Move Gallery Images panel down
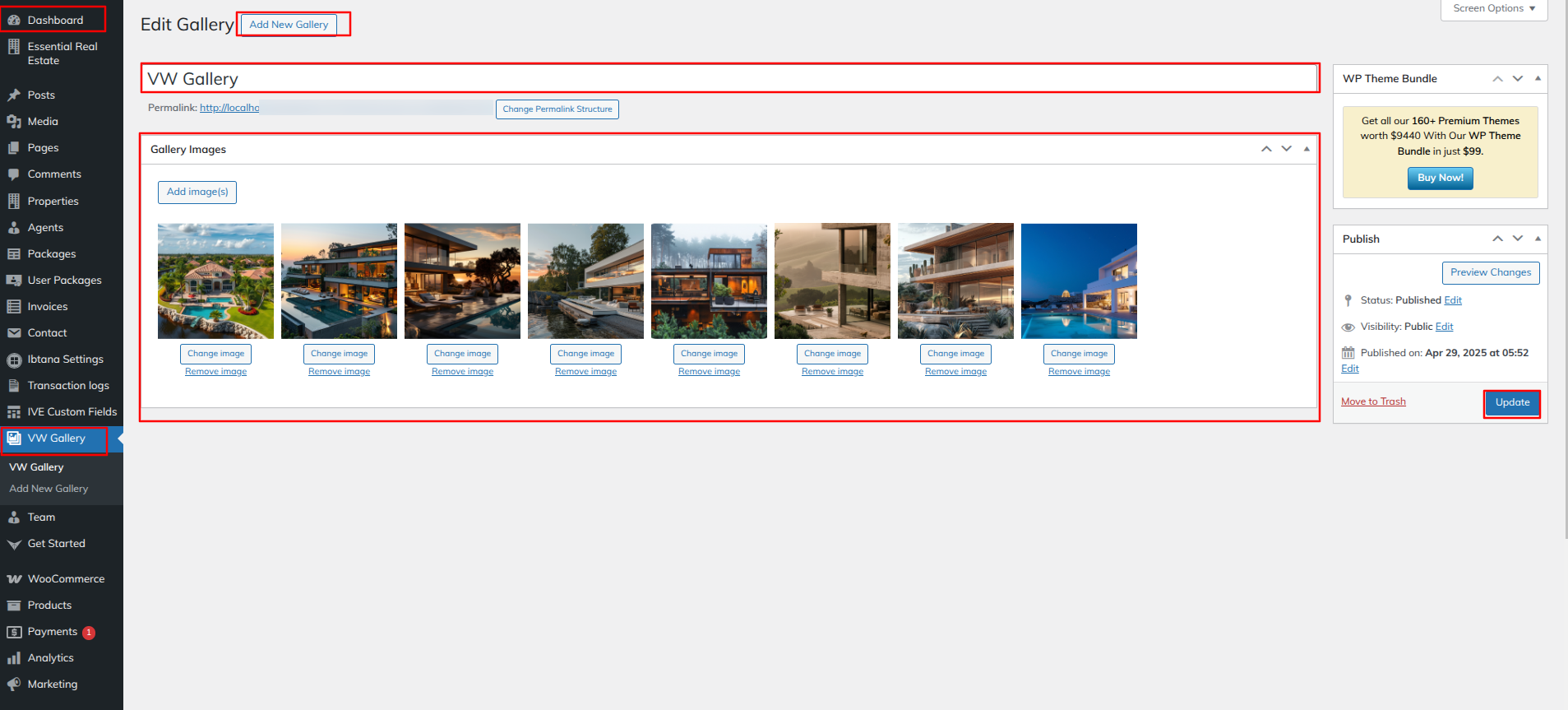The width and height of the screenshot is (1568, 710). click(x=1286, y=149)
